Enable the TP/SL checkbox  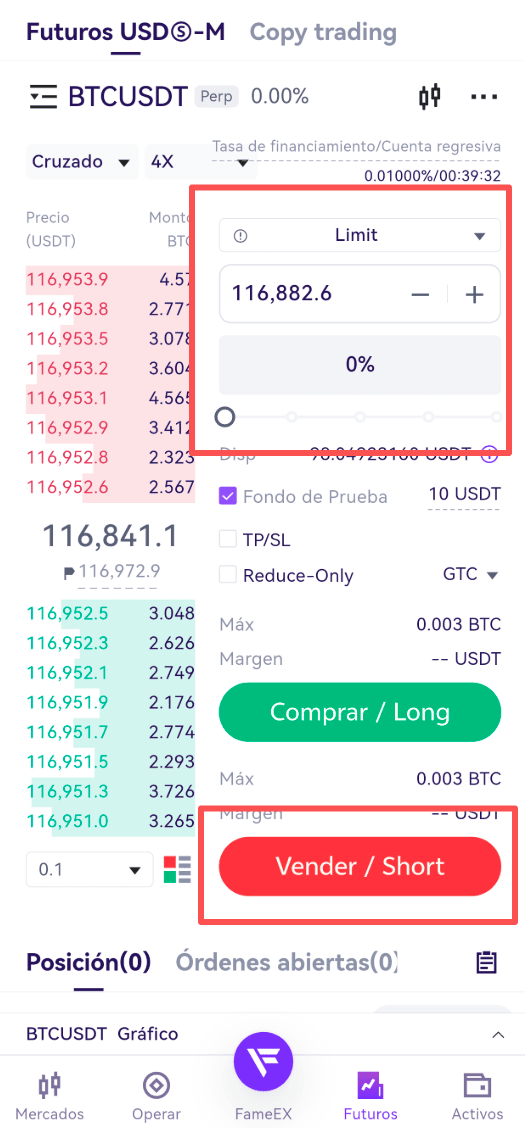coord(228,539)
